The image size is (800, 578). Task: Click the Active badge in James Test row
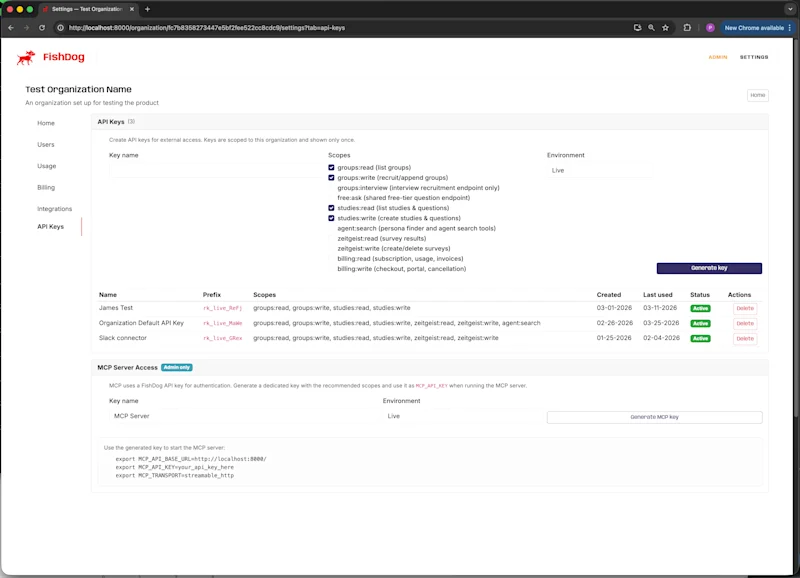tap(700, 308)
